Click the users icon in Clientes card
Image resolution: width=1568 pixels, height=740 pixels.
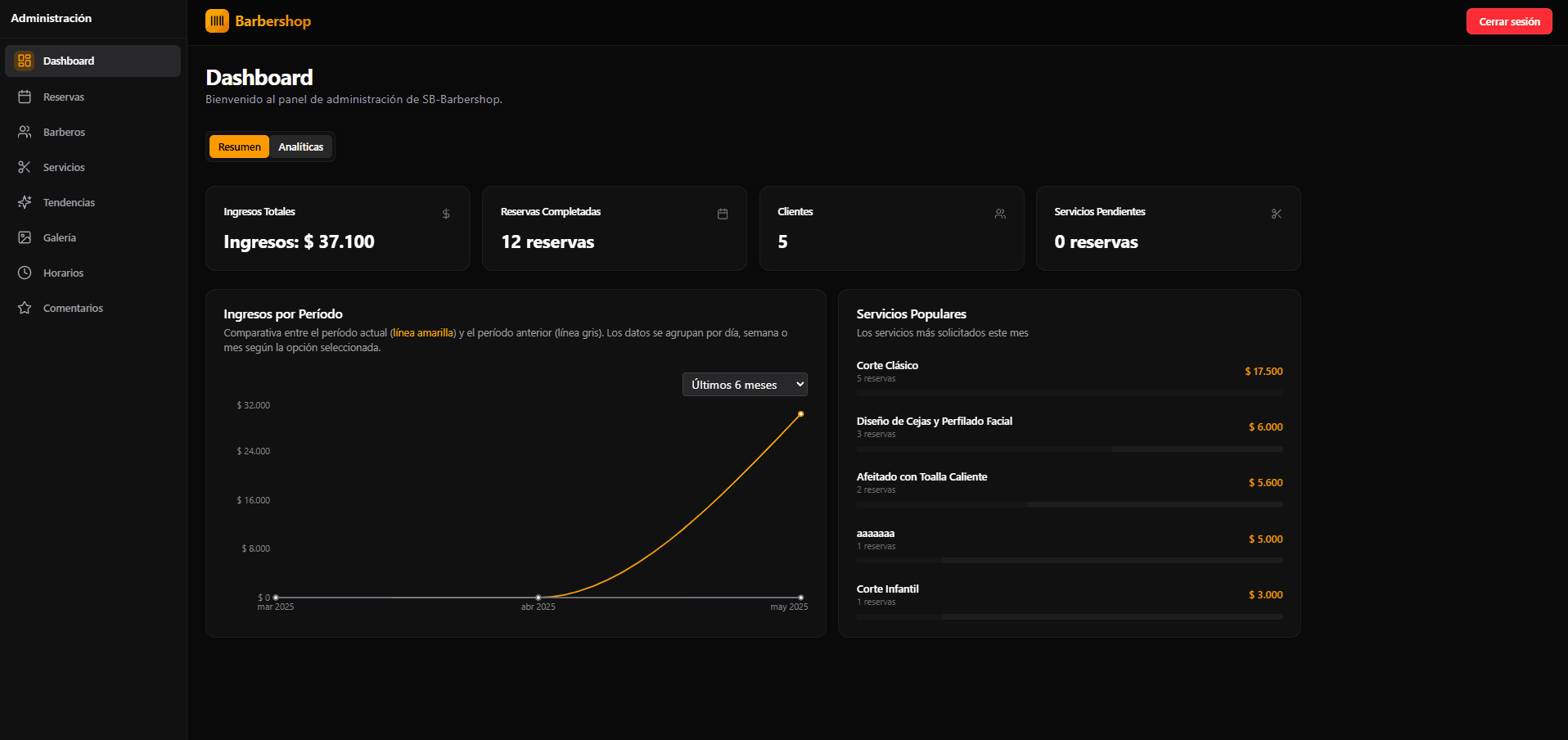(x=1000, y=214)
